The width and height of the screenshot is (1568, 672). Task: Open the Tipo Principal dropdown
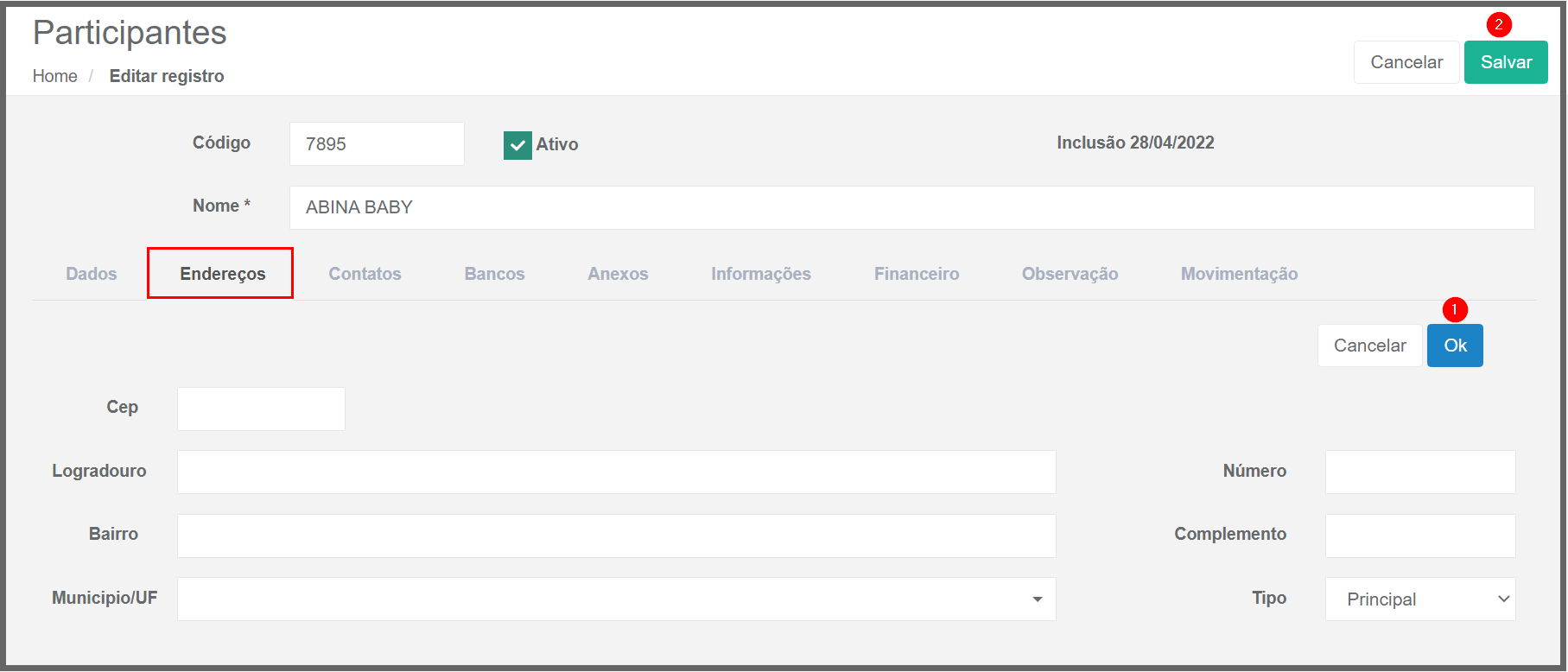click(x=1419, y=599)
